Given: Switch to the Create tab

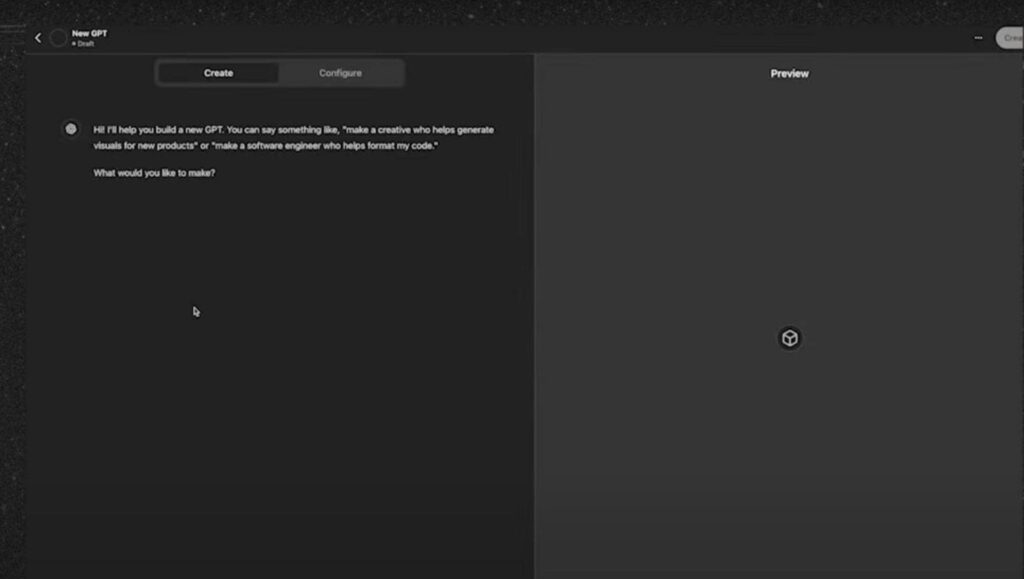Looking at the screenshot, I should pyautogui.click(x=218, y=73).
